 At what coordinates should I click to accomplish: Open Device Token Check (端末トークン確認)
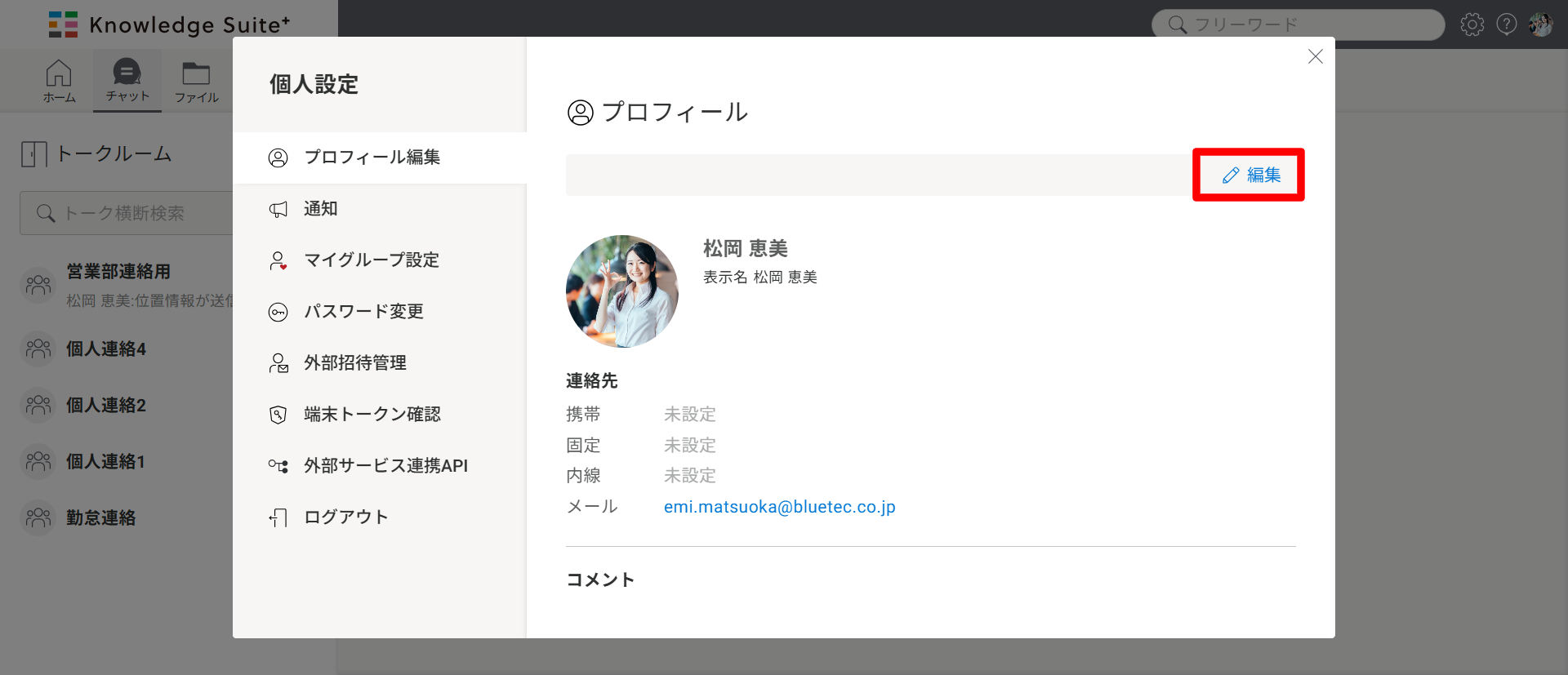click(372, 415)
